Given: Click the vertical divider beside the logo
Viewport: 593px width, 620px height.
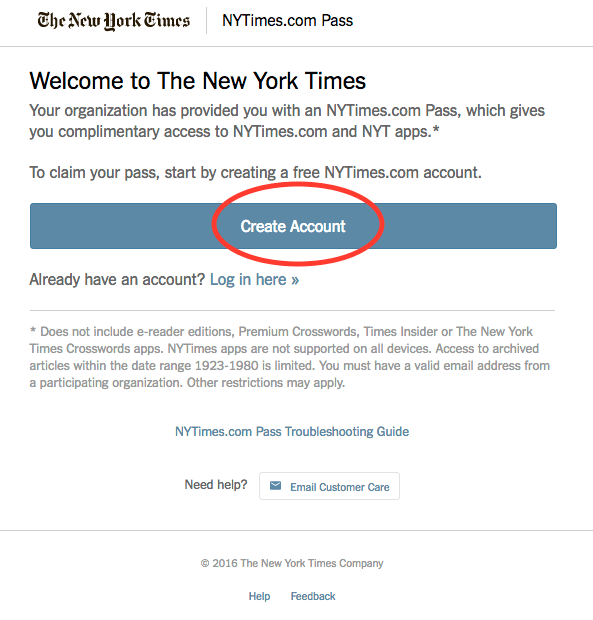Looking at the screenshot, I should tap(206, 21).
